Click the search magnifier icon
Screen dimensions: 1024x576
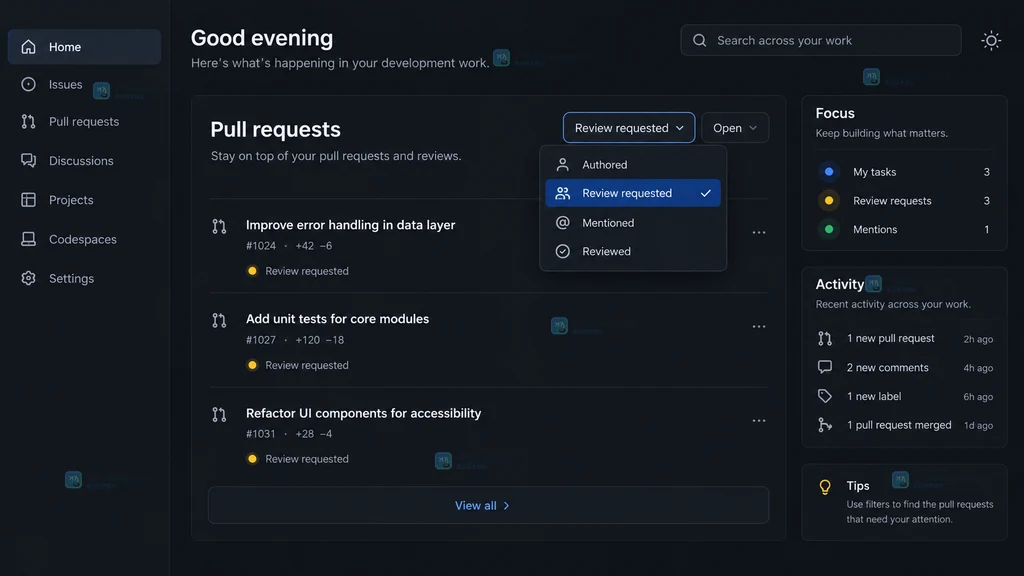[699, 40]
